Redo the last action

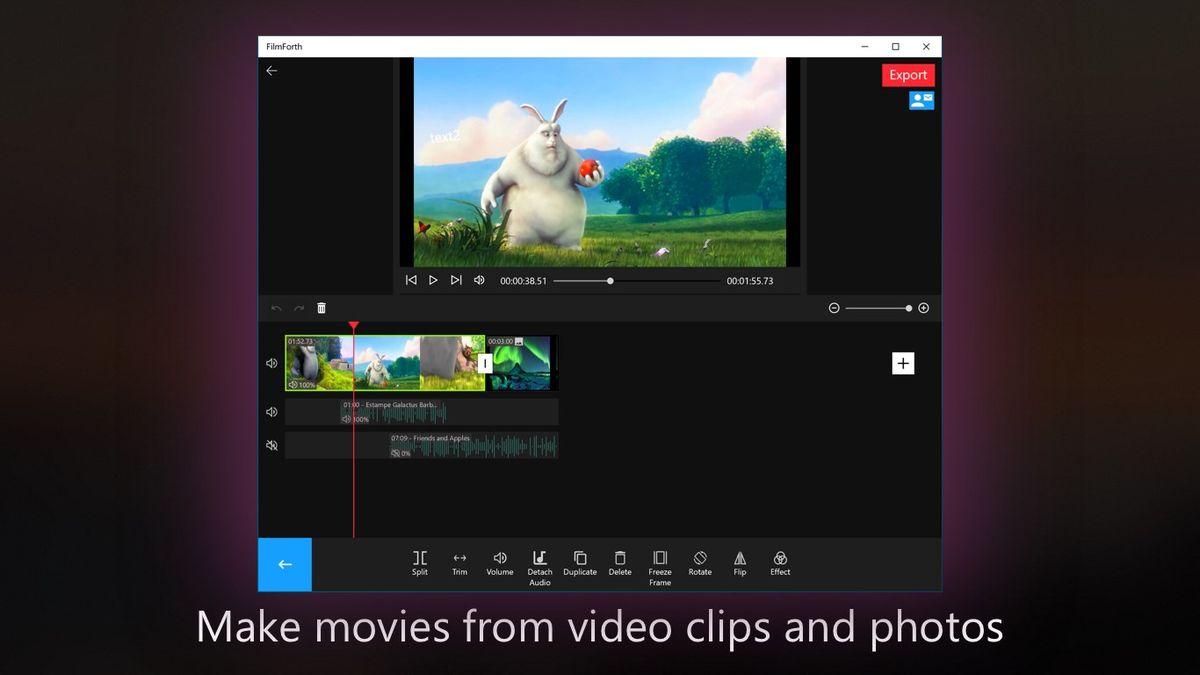pyautogui.click(x=298, y=308)
